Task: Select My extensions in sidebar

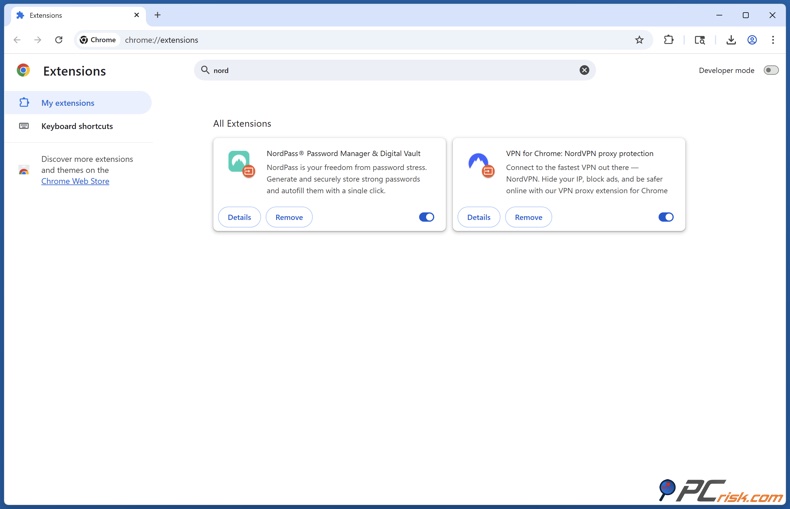Action: click(x=68, y=103)
